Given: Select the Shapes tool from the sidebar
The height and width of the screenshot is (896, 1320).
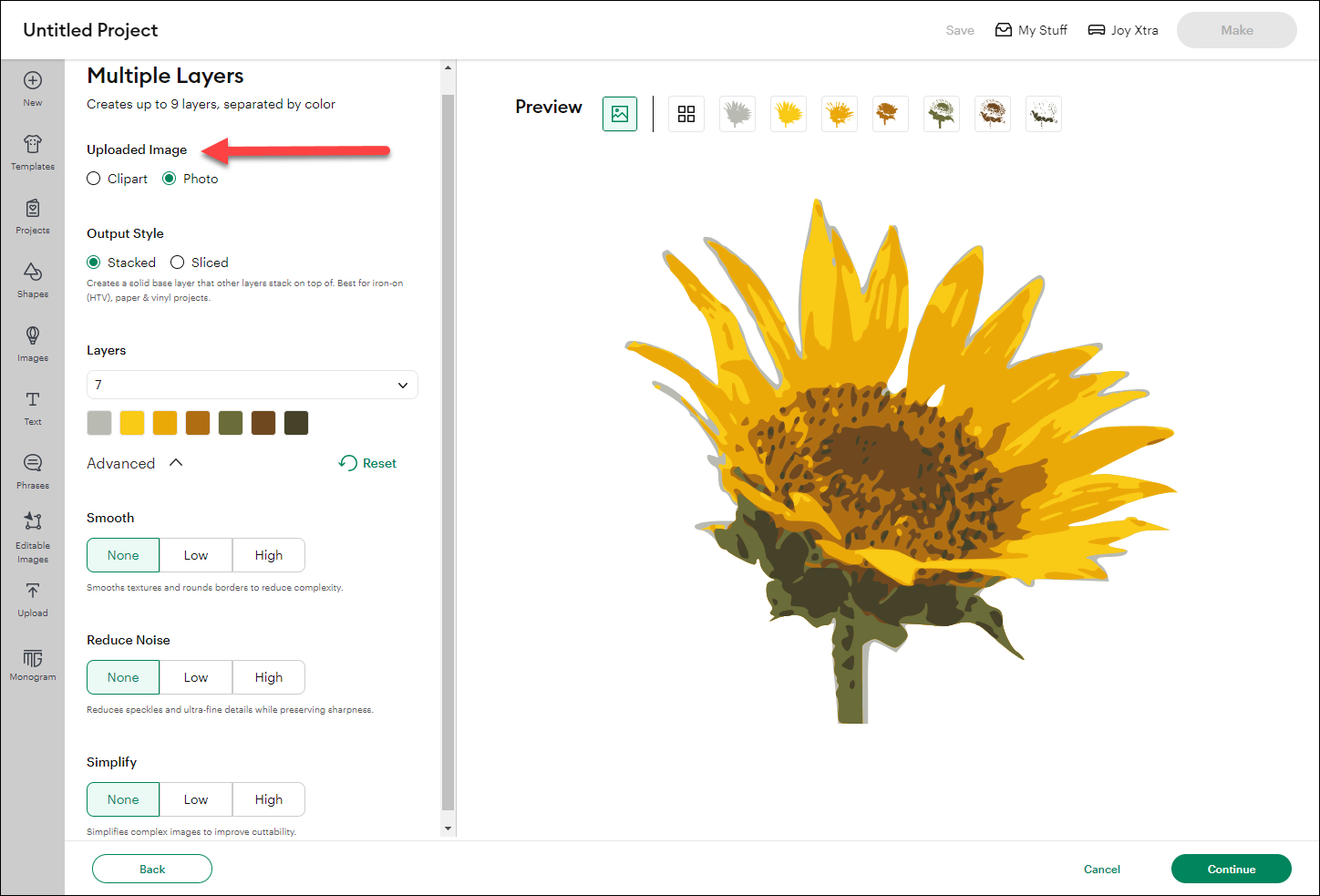Looking at the screenshot, I should 32,278.
